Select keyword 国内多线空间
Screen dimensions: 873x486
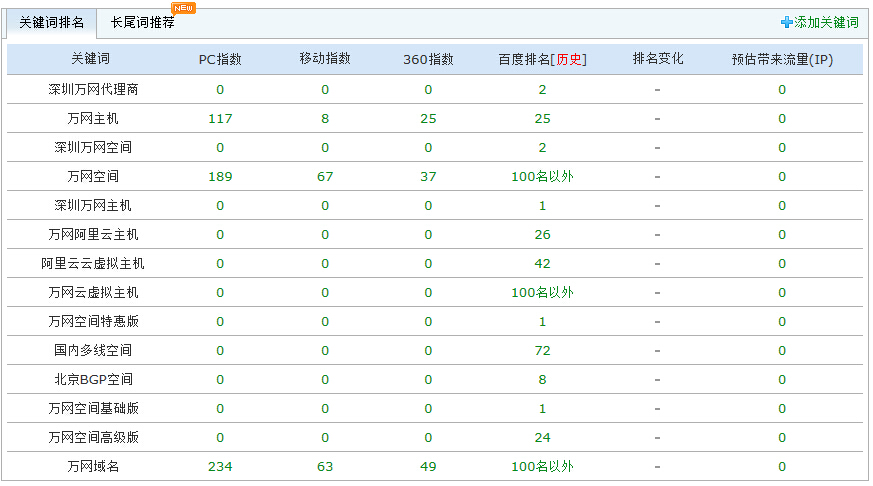[x=93, y=350]
